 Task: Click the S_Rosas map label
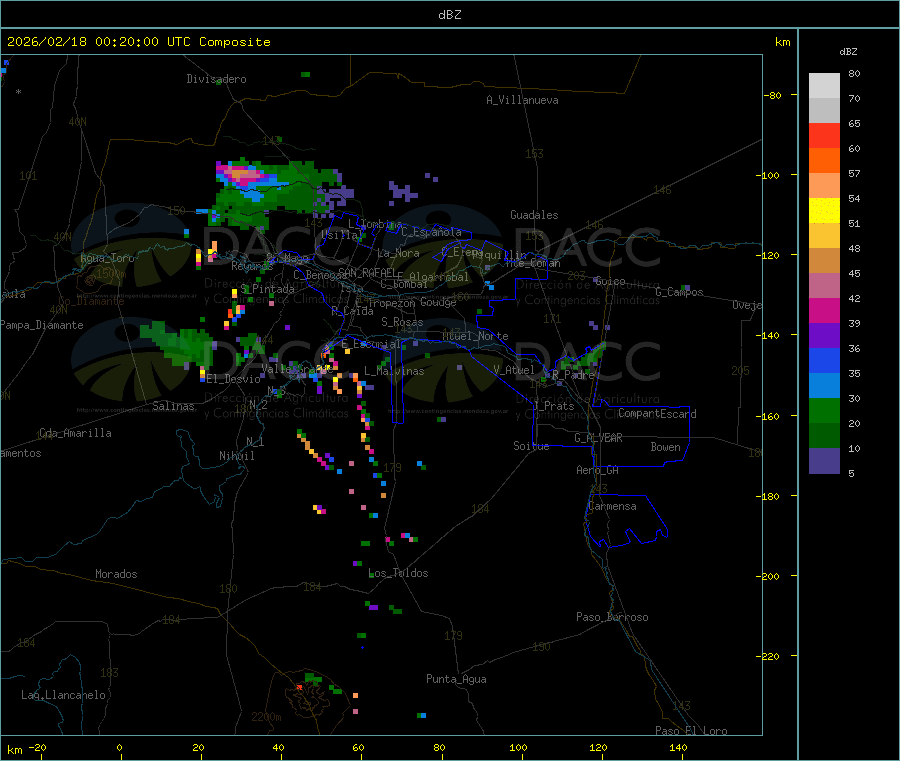(402, 322)
